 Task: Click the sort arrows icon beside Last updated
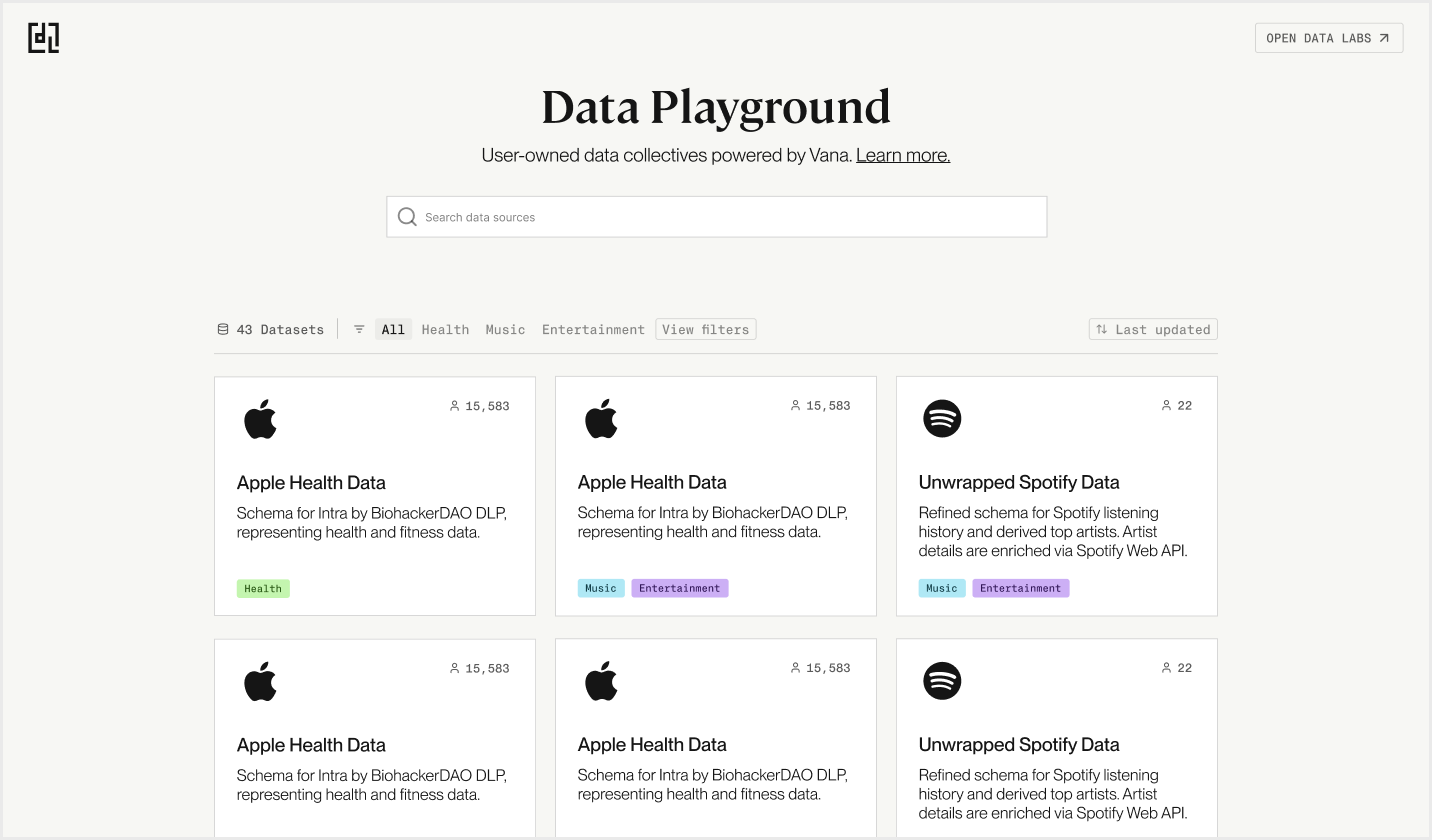point(1102,329)
